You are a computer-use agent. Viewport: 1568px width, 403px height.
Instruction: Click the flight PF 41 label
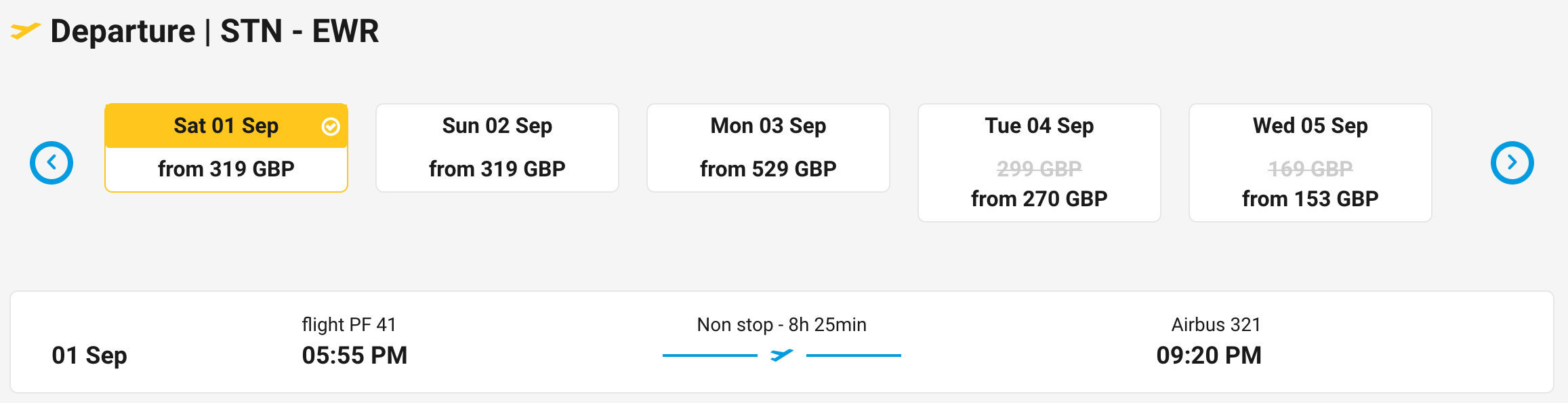click(349, 324)
